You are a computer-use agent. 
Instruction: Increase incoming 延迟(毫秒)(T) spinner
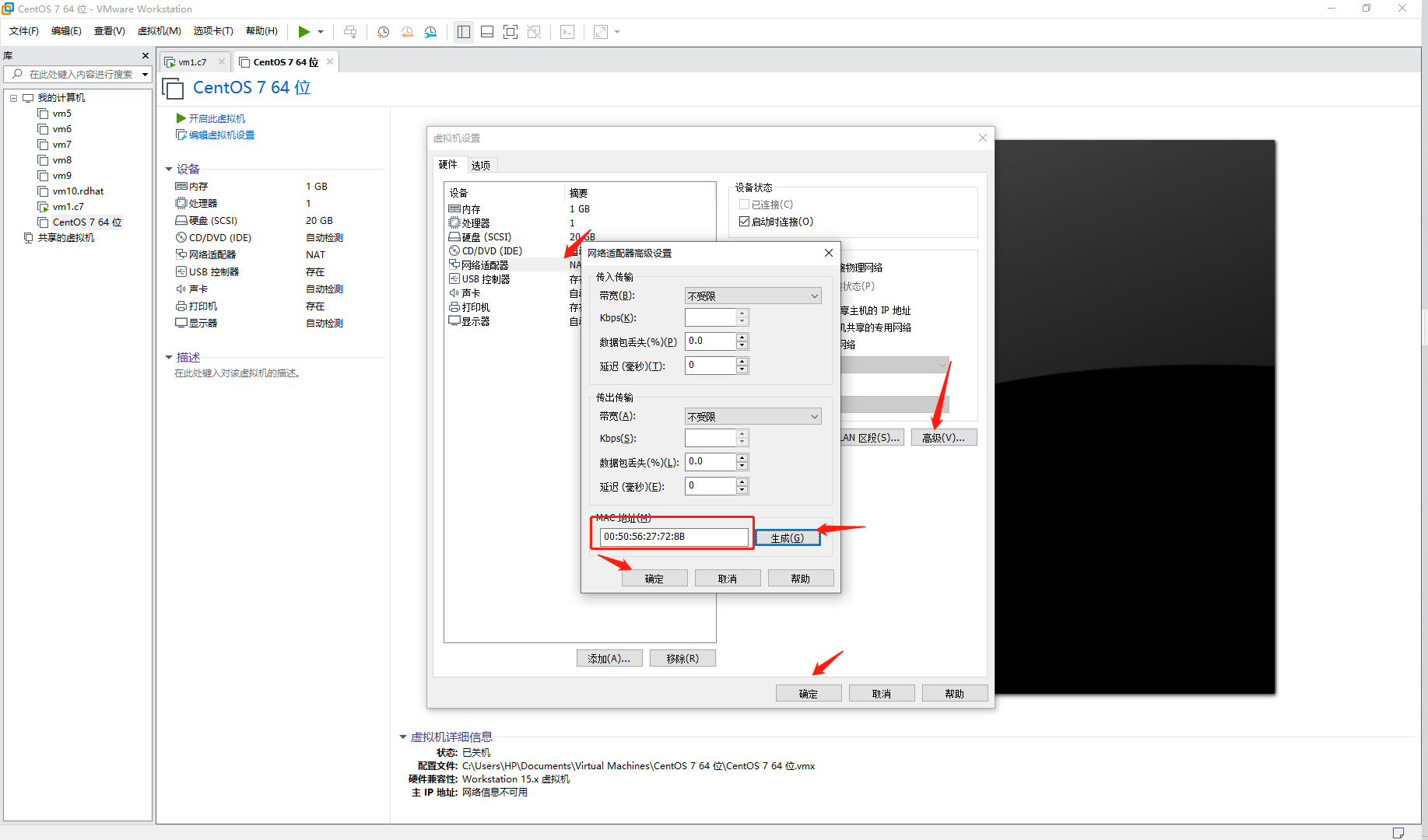coord(742,362)
